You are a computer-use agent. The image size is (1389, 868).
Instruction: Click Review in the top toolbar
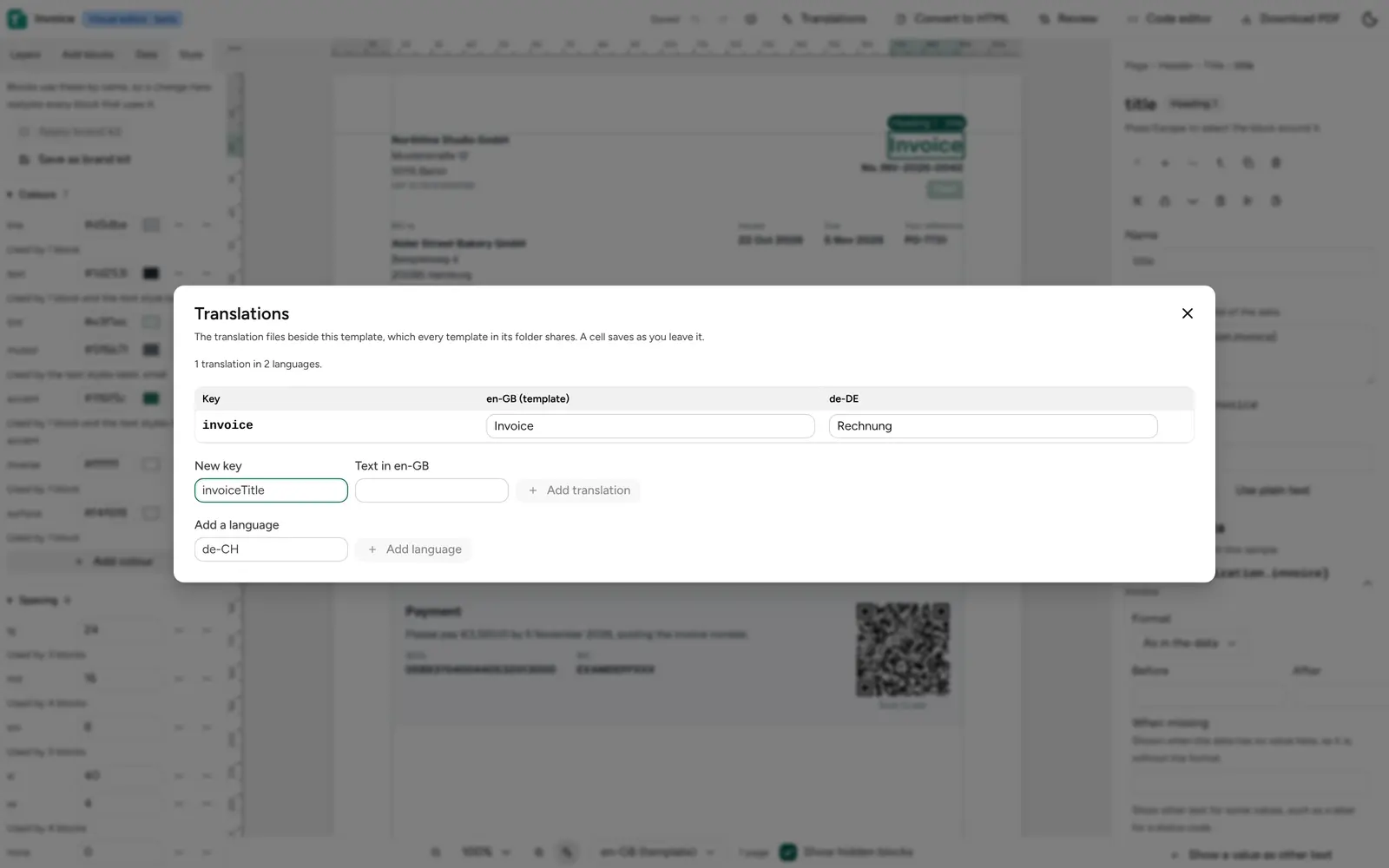(x=1068, y=18)
